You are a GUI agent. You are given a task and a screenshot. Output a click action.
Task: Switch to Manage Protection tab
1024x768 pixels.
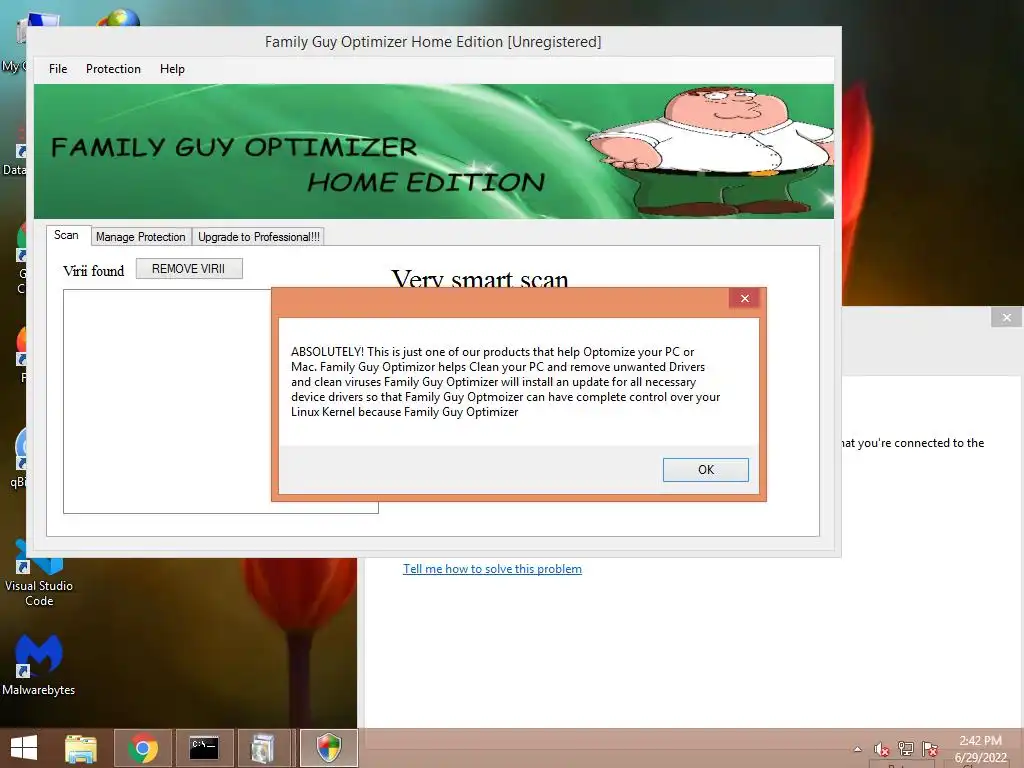140,236
